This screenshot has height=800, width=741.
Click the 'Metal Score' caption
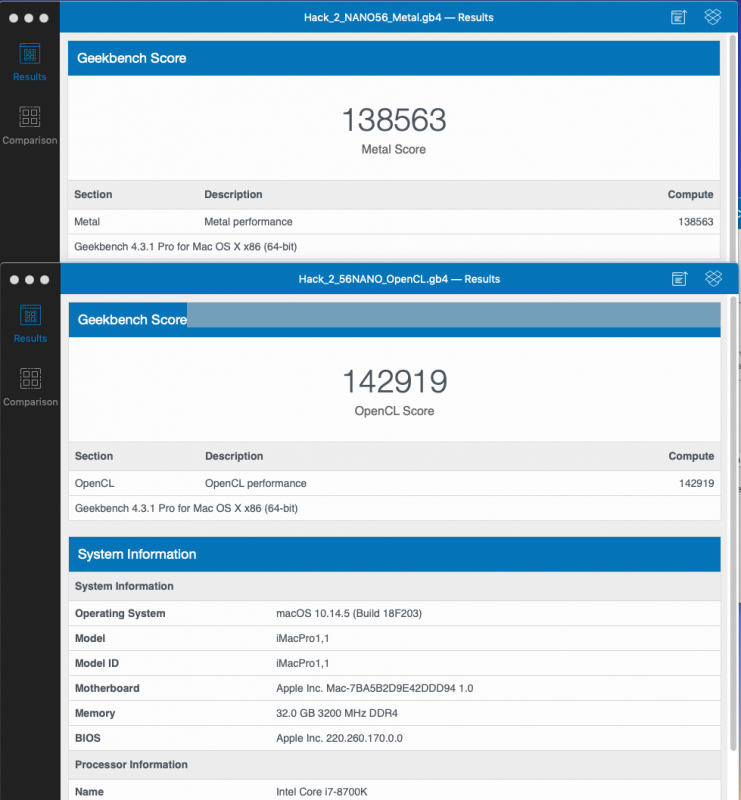pos(393,149)
